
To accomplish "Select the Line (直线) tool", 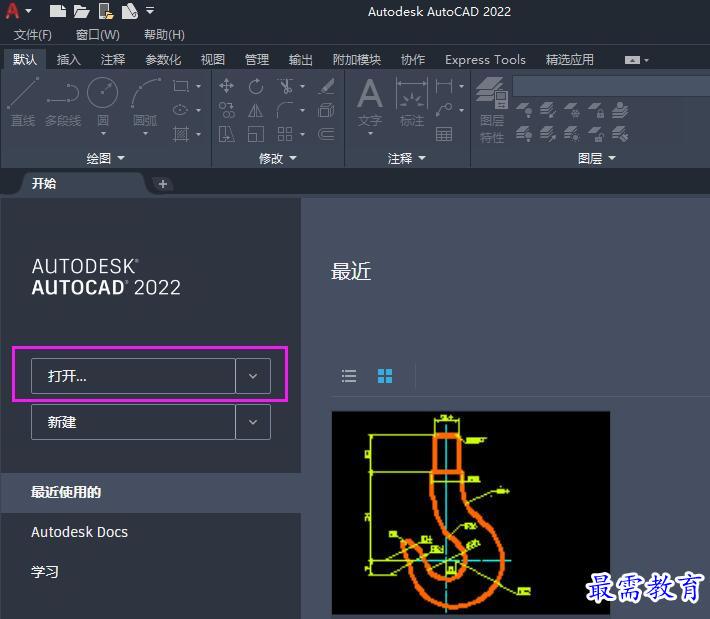I will (23, 102).
